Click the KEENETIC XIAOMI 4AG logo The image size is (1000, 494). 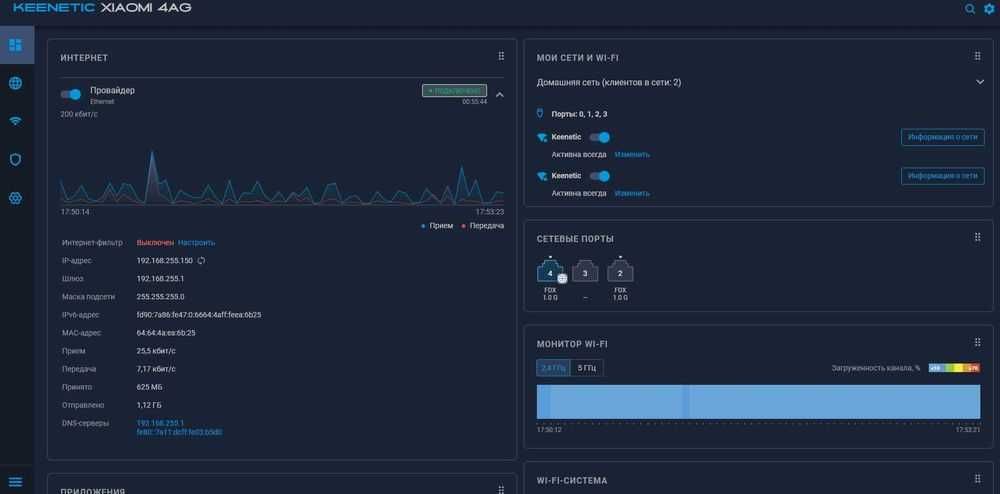(x=102, y=8)
